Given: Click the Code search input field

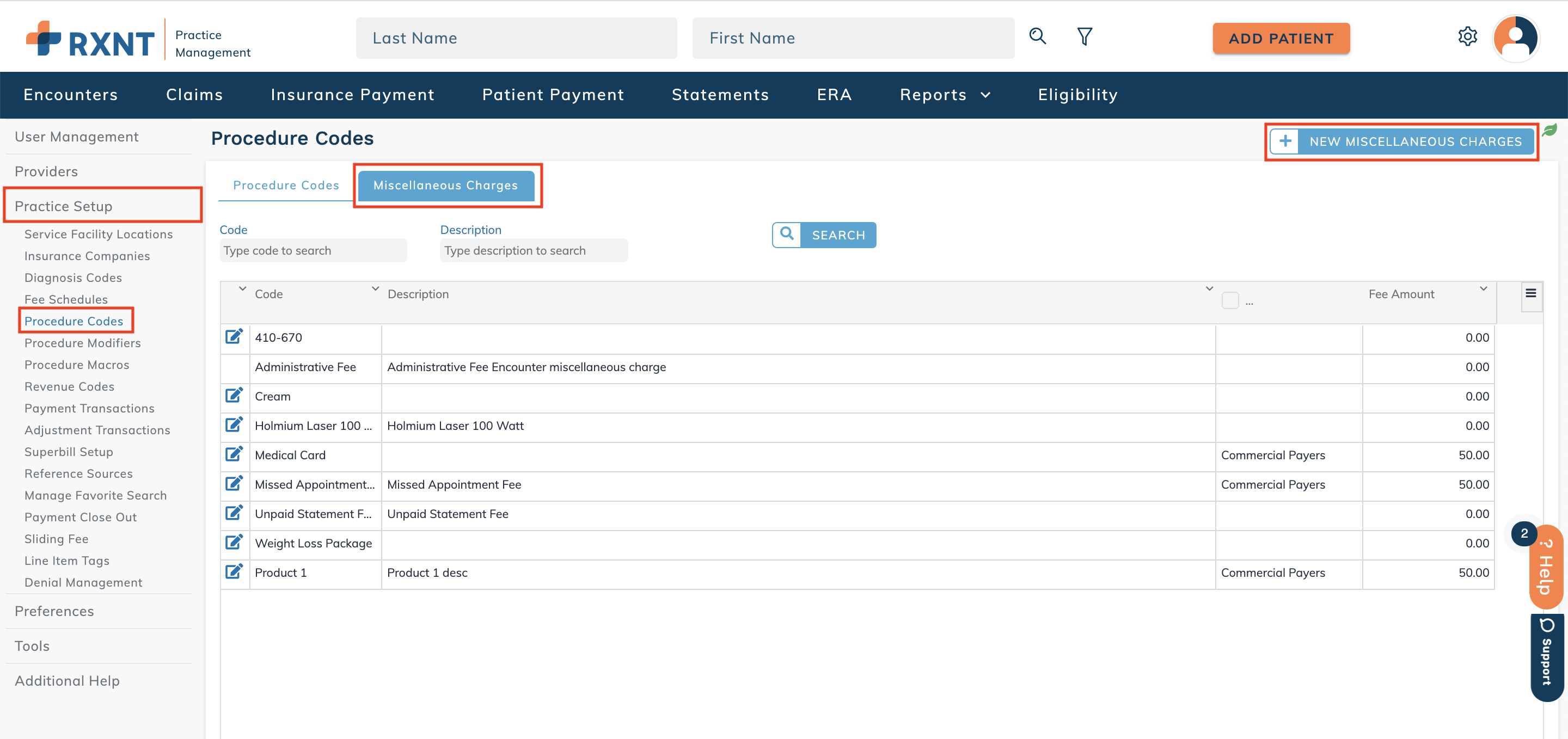Looking at the screenshot, I should (x=312, y=250).
